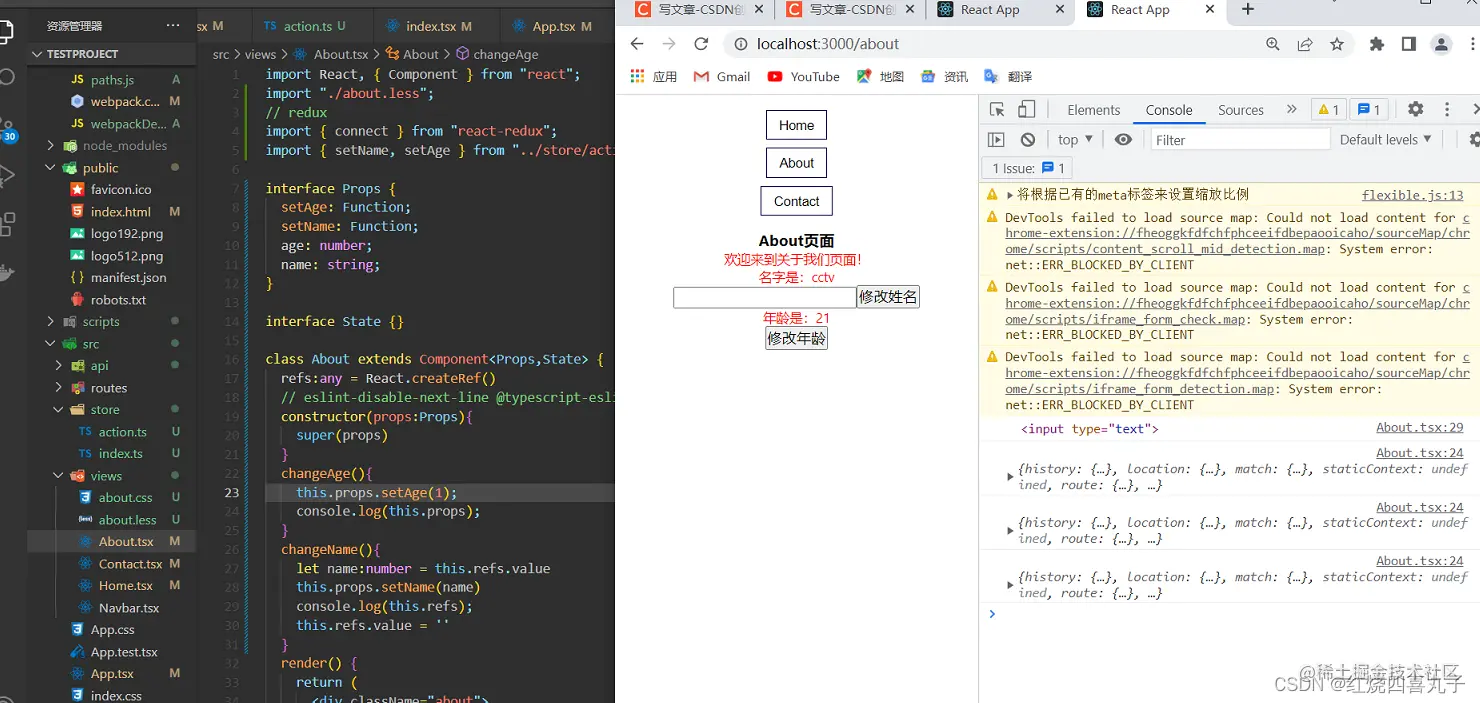Click the 修改年龄 button
The image size is (1480, 703).
click(796, 338)
